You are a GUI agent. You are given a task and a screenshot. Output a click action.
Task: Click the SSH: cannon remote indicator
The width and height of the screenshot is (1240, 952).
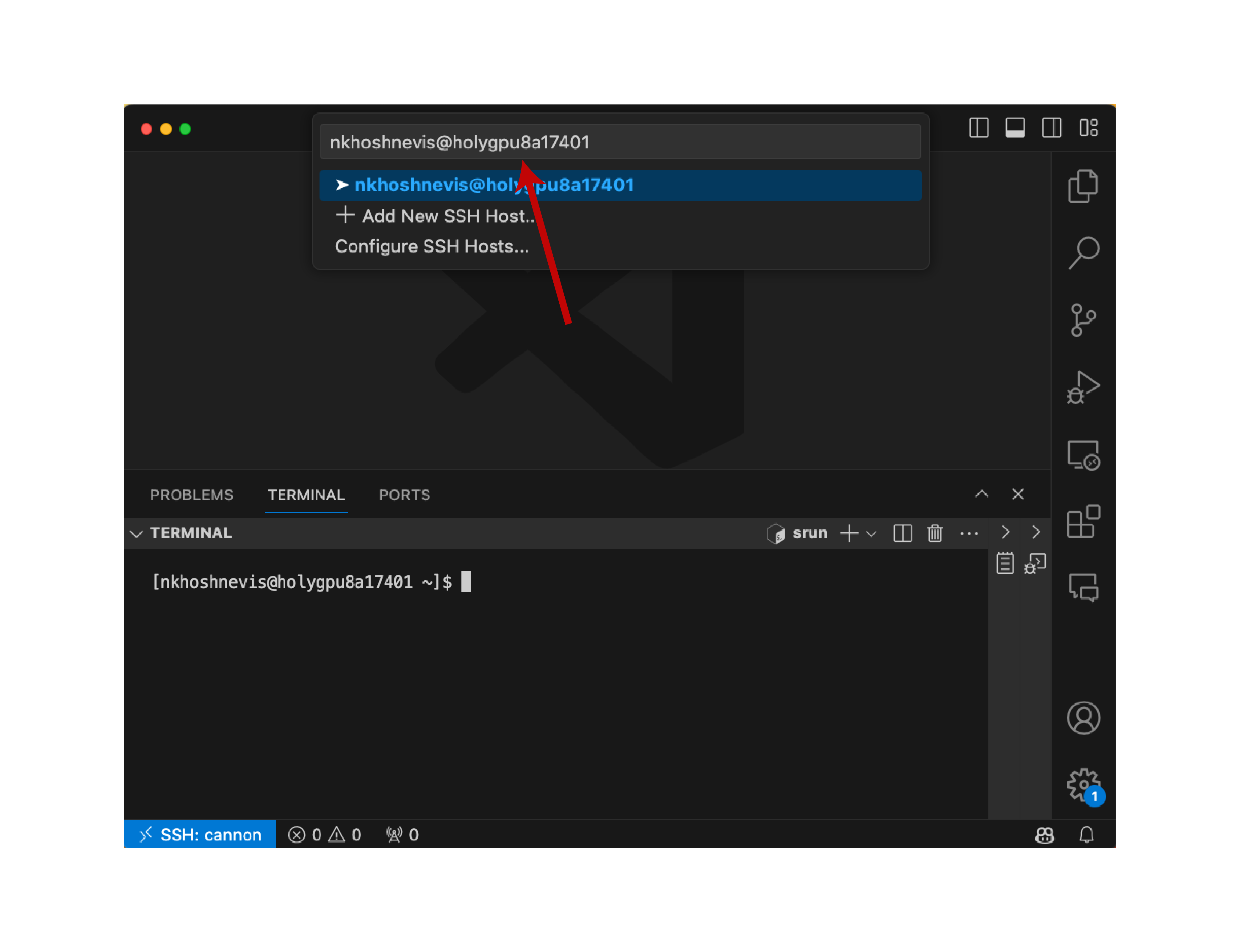[x=200, y=834]
